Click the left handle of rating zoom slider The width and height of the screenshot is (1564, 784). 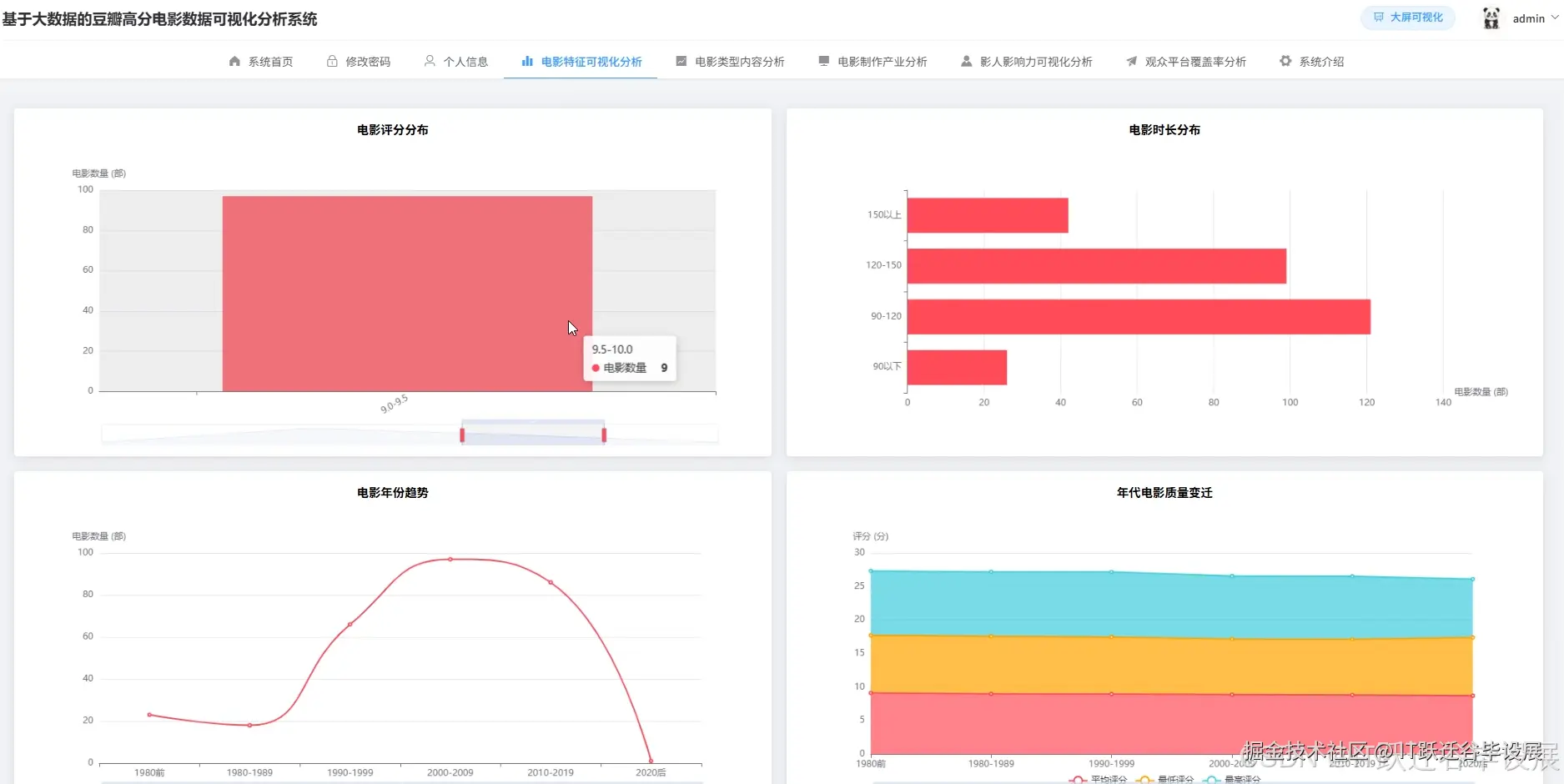click(462, 435)
